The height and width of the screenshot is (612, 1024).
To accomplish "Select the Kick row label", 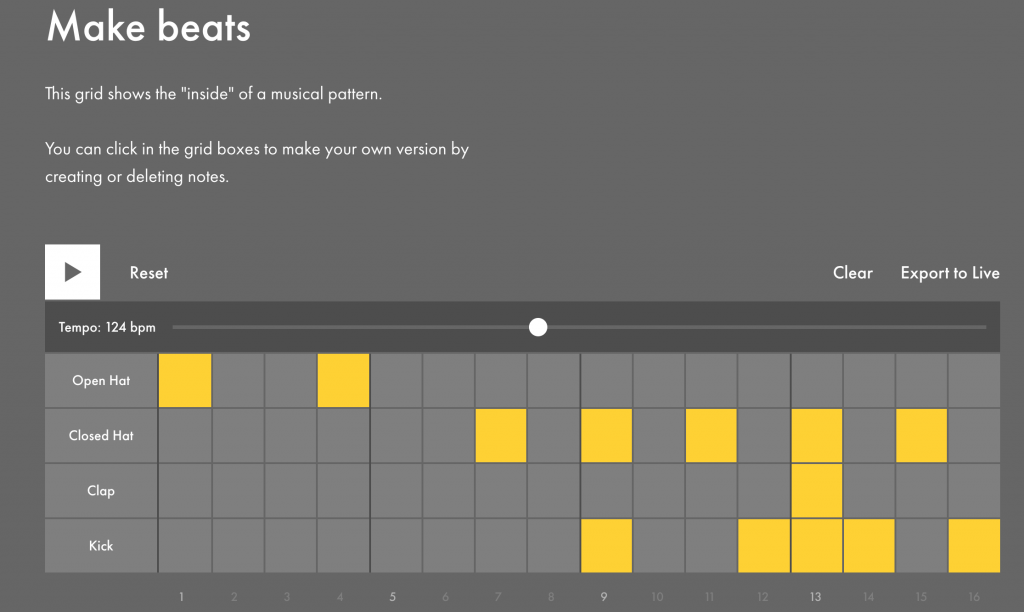I will (x=101, y=545).
